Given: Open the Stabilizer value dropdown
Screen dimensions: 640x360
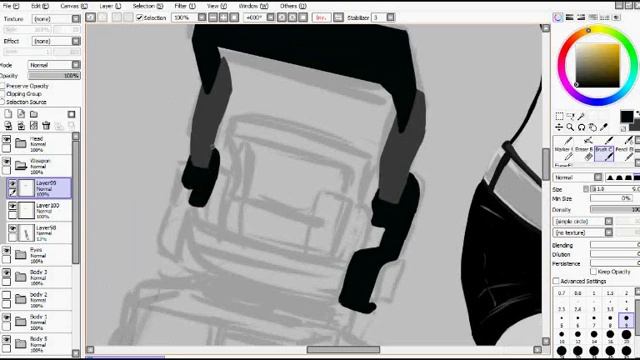Looking at the screenshot, I should pos(391,18).
